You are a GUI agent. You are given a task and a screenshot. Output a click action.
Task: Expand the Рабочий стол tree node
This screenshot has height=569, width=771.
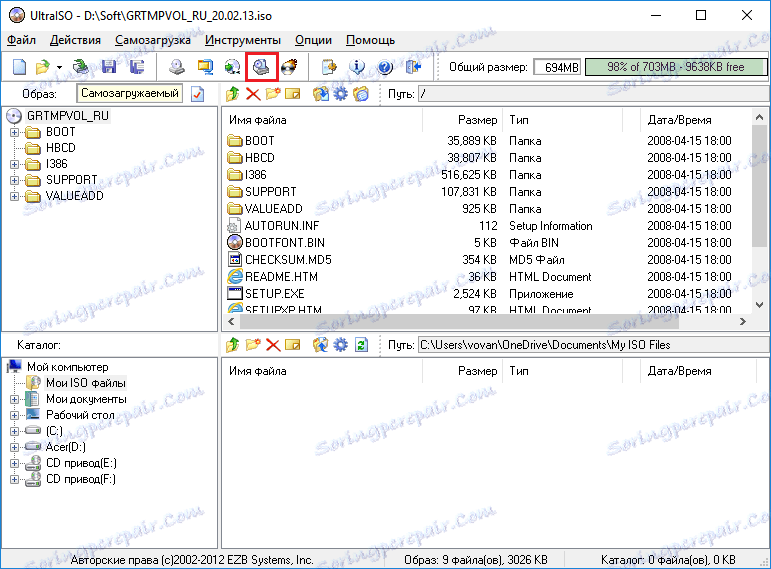click(14, 415)
